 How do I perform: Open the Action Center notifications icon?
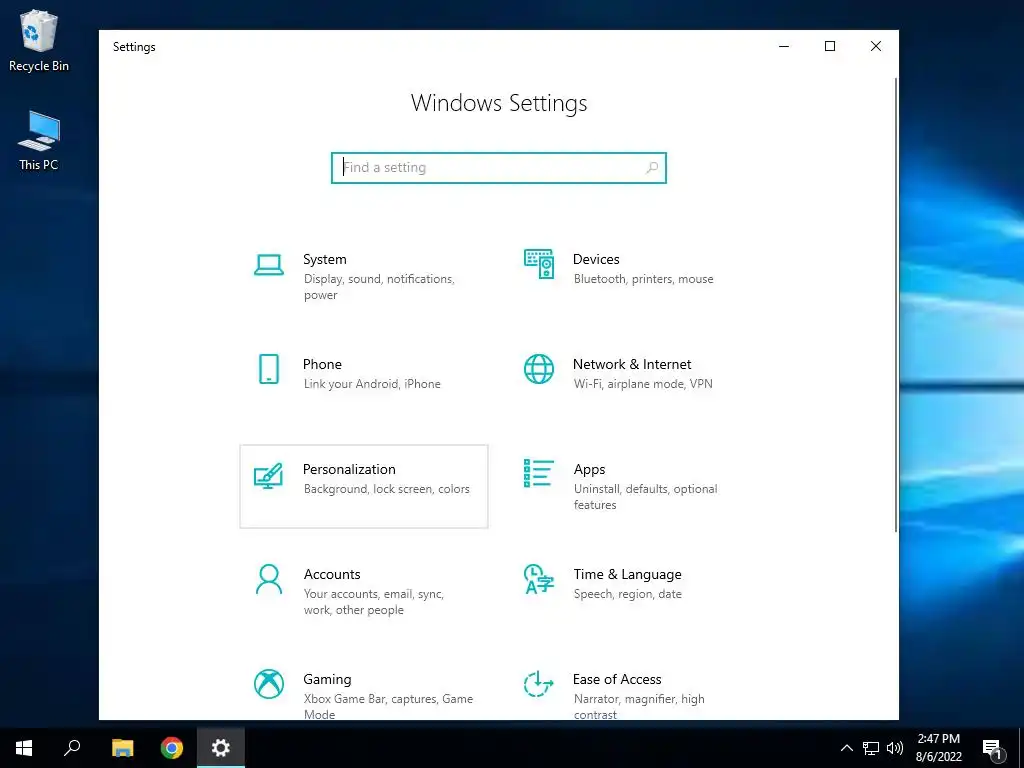992,748
